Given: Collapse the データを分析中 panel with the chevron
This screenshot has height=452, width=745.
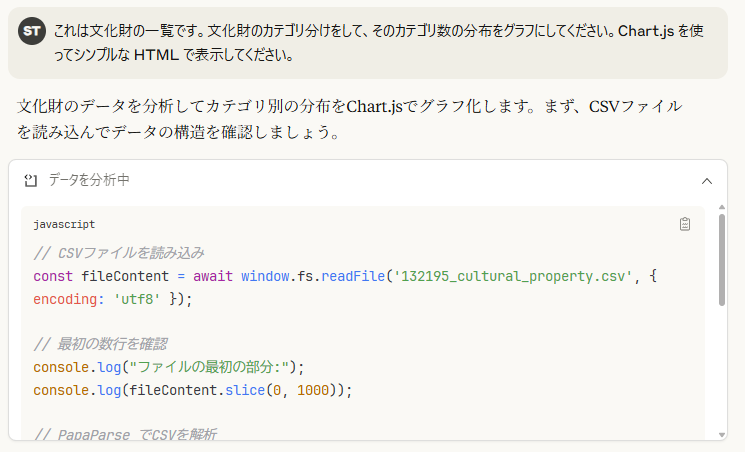Looking at the screenshot, I should coord(707,181).
